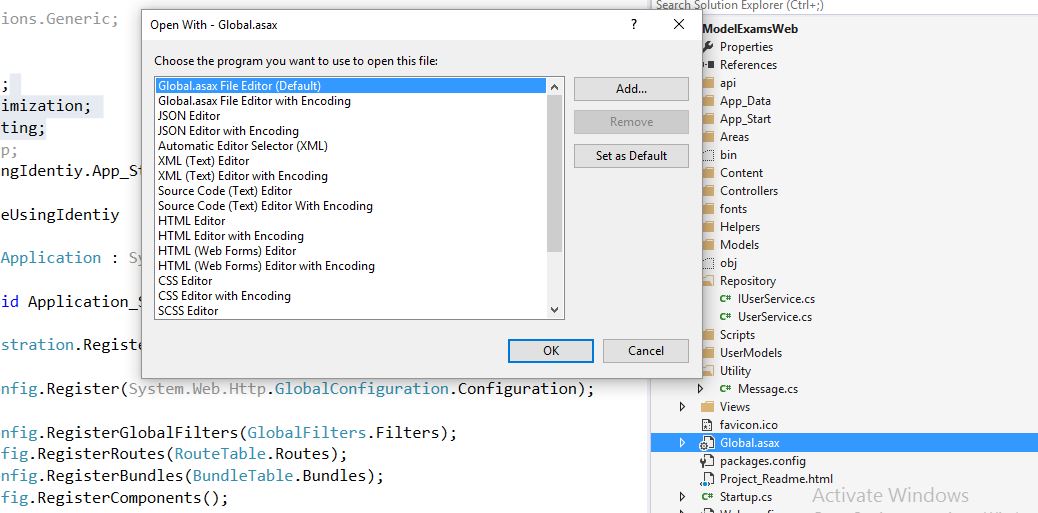1038x513 pixels.
Task: Choose JSON Editor with Encoding
Action: [228, 131]
